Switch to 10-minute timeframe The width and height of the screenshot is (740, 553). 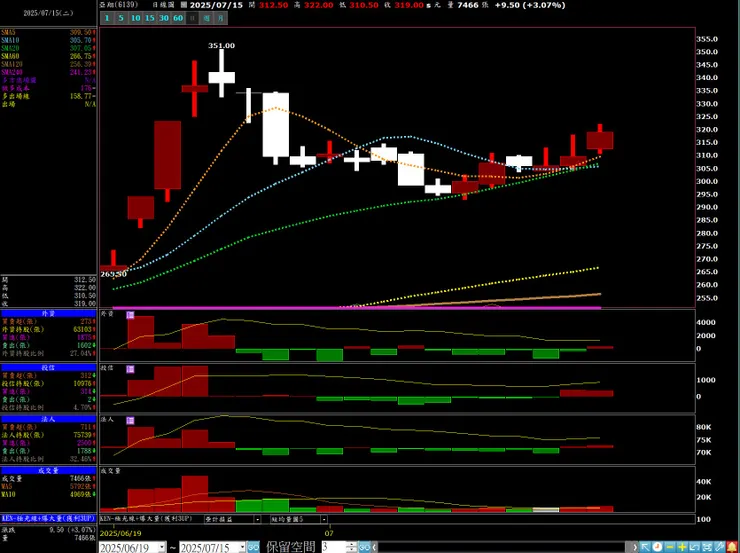pyautogui.click(x=136, y=18)
